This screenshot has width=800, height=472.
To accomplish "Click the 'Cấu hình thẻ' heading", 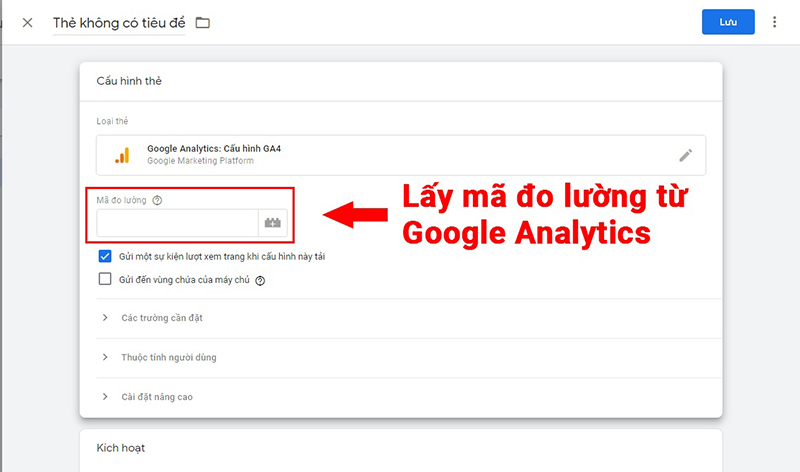I will pos(129,81).
